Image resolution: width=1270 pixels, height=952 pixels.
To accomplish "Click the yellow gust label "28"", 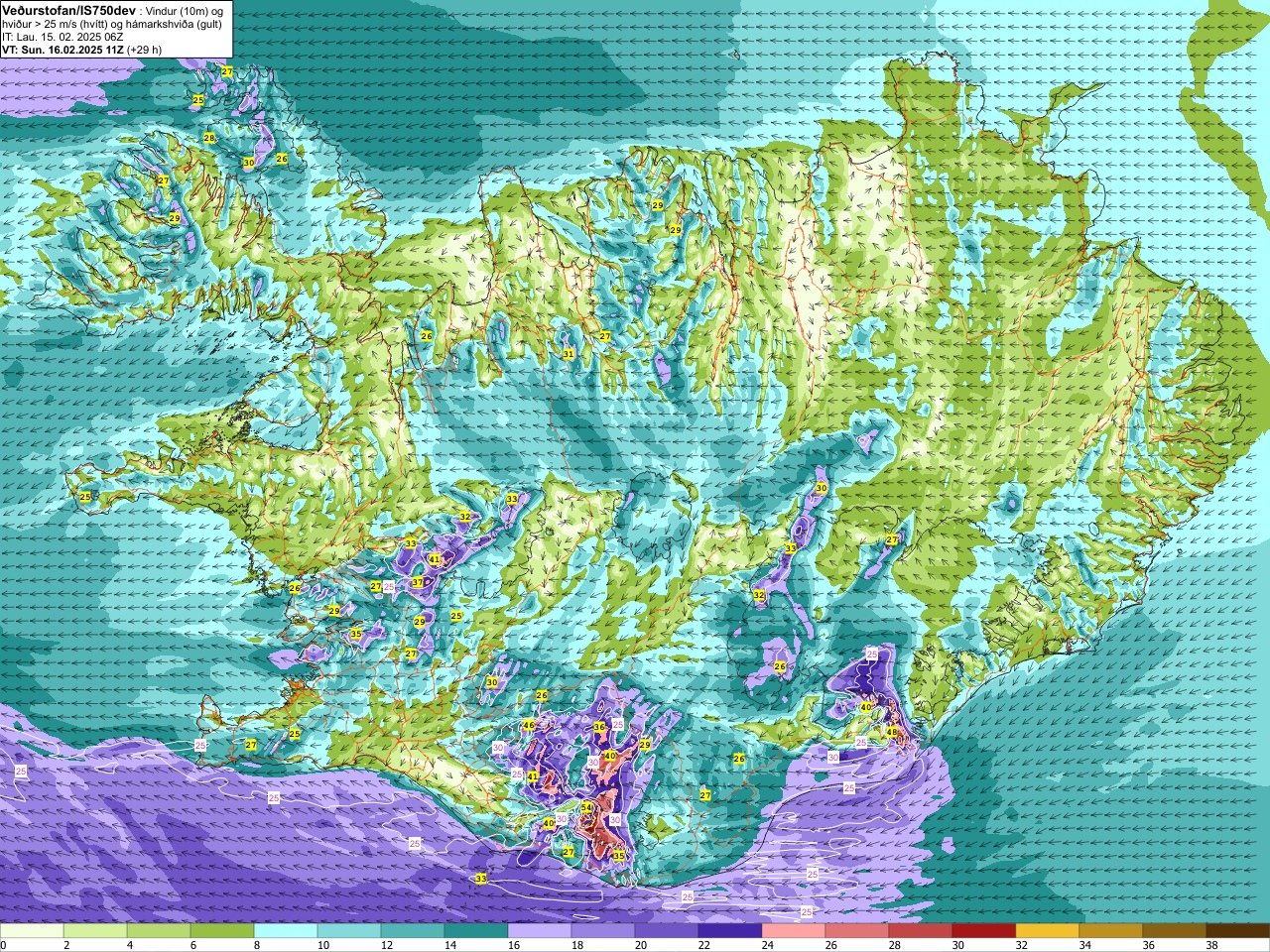I will [x=209, y=138].
